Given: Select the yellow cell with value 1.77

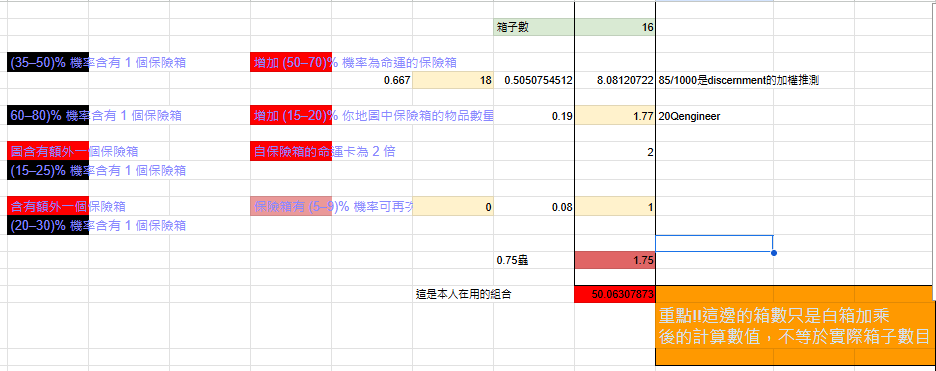Looking at the screenshot, I should click(614, 116).
